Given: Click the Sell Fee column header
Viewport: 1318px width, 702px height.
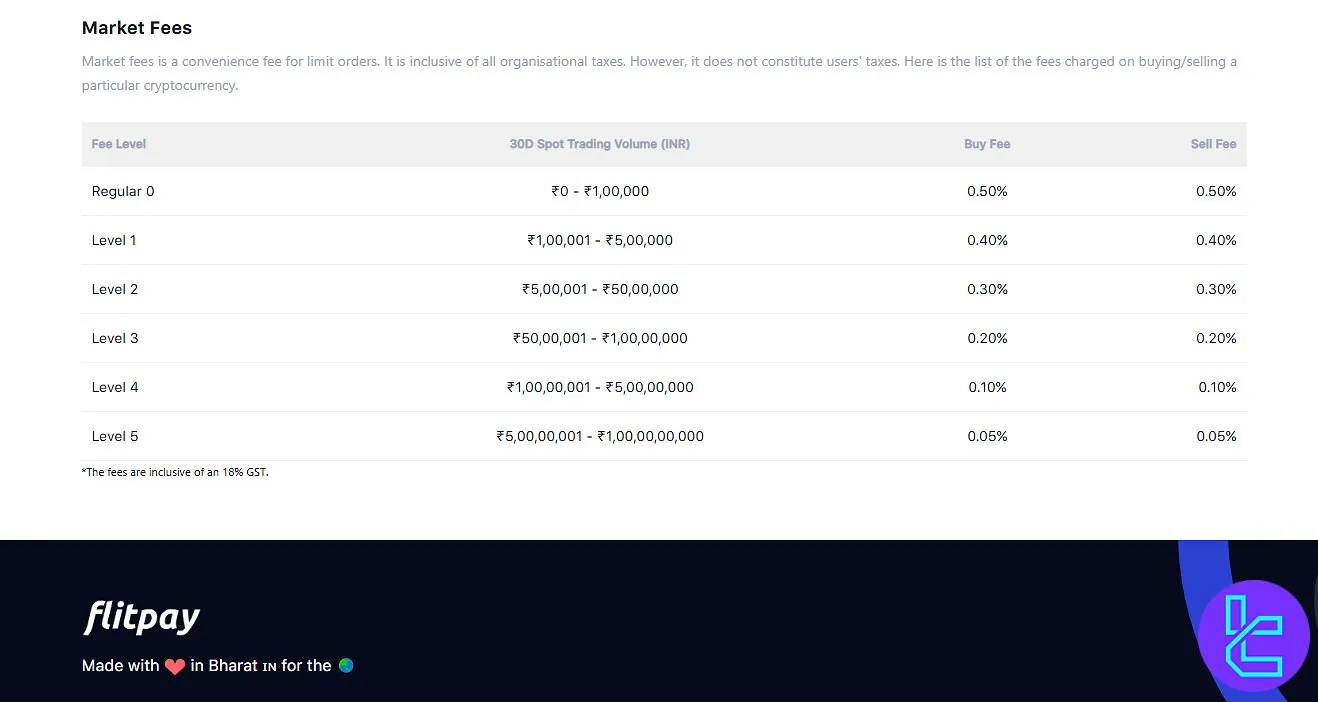Looking at the screenshot, I should pyautogui.click(x=1213, y=144).
